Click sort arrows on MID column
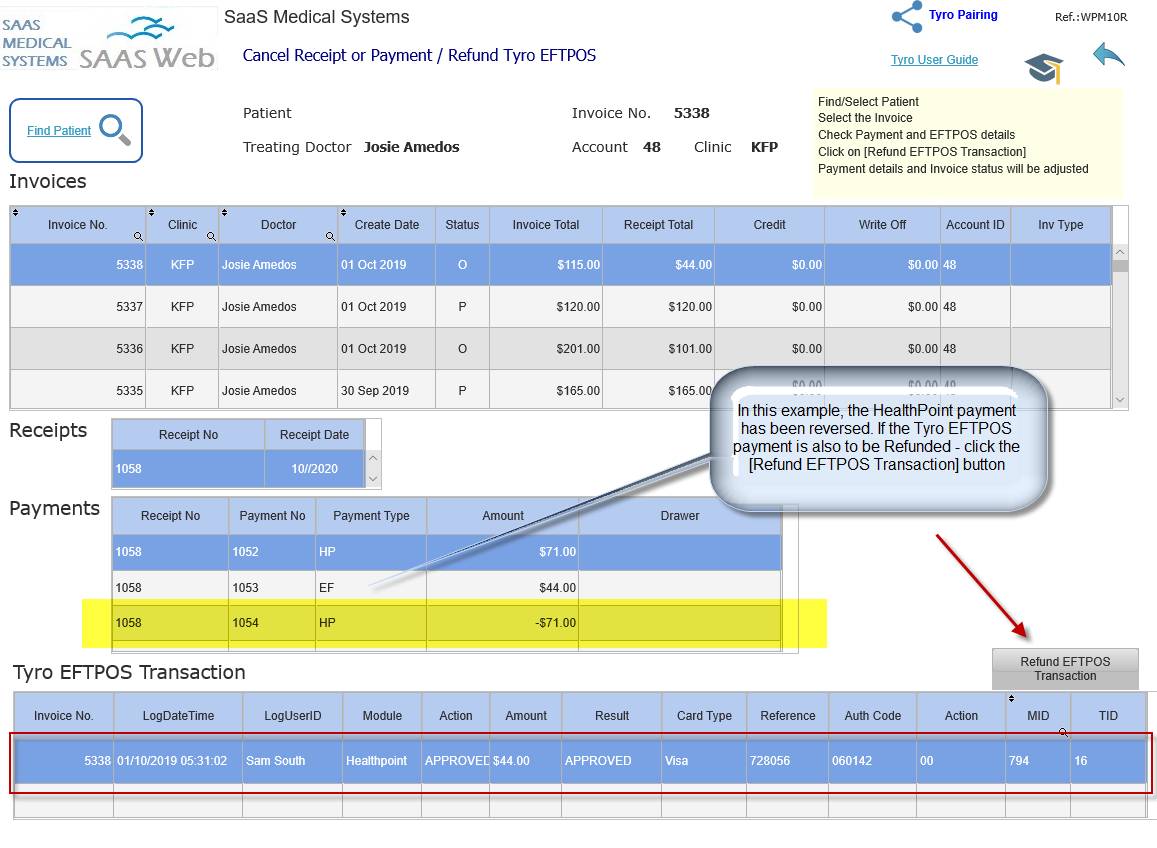Image resolution: width=1157 pixels, height=848 pixels. tap(1012, 698)
